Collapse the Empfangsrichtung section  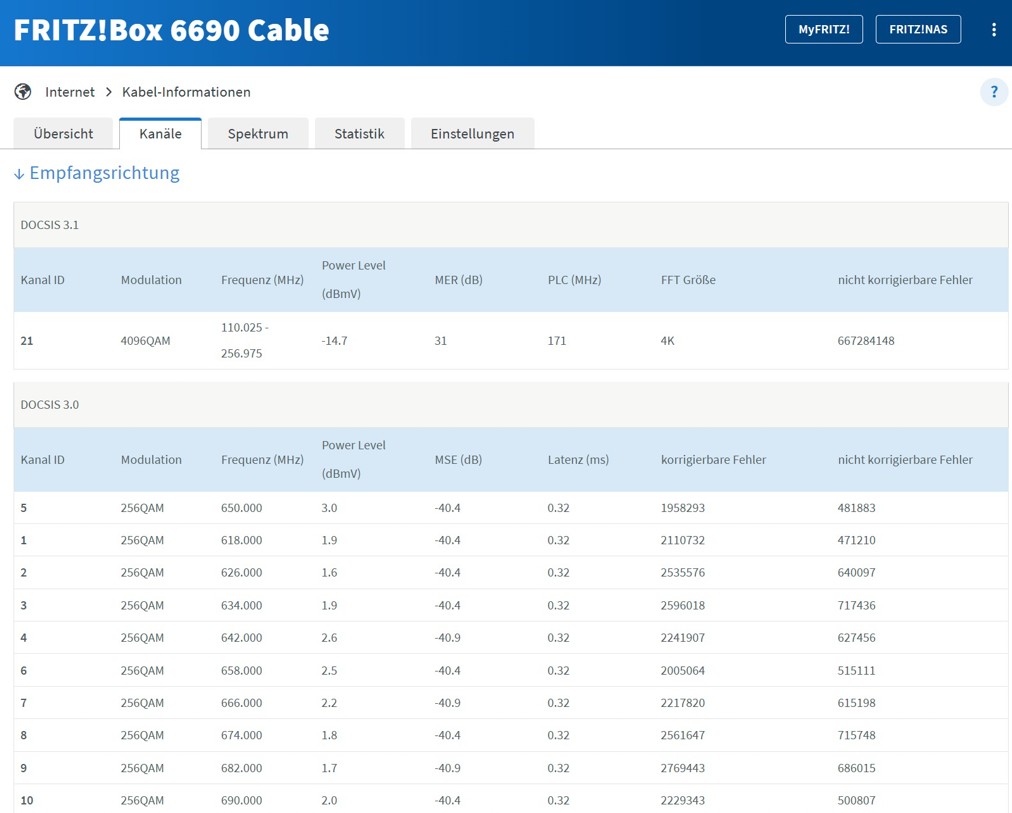pos(97,173)
